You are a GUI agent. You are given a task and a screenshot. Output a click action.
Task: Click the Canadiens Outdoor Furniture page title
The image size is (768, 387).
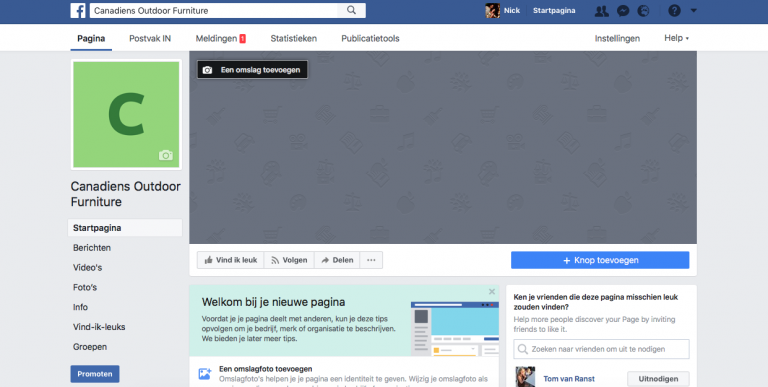coord(125,194)
